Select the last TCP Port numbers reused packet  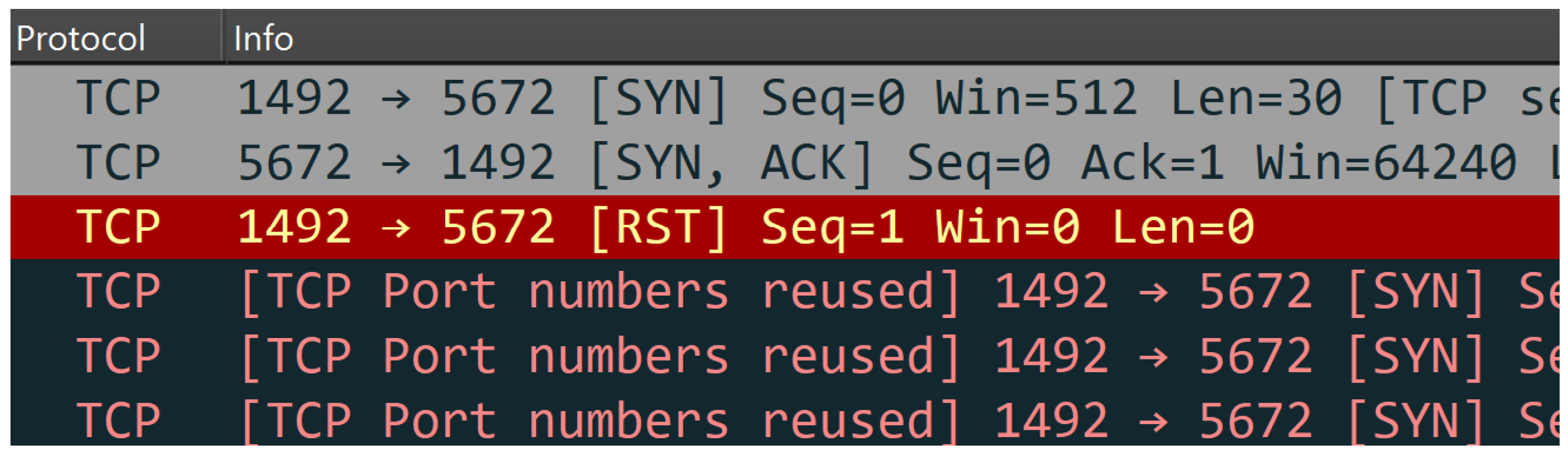[x=785, y=419]
